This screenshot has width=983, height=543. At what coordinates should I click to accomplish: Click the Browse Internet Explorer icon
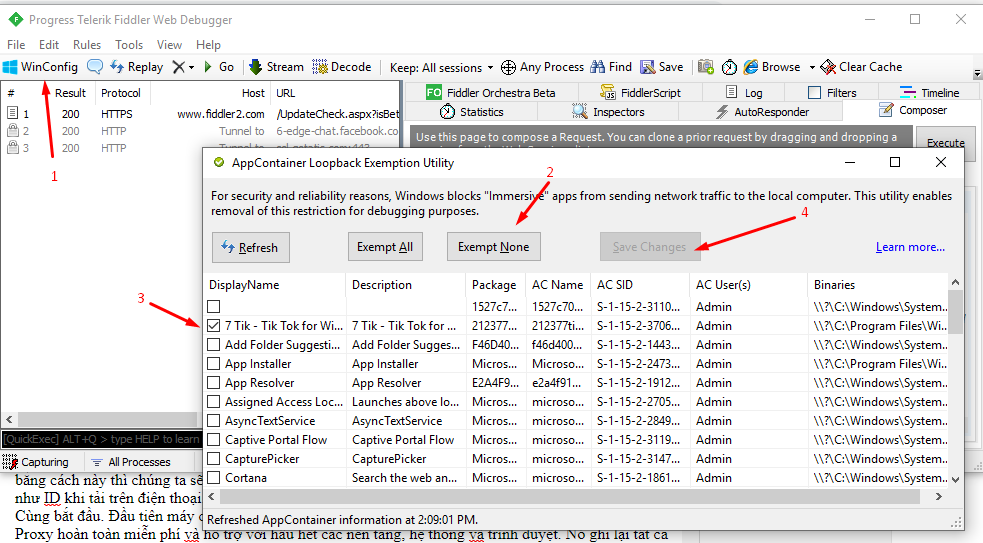tap(751, 66)
